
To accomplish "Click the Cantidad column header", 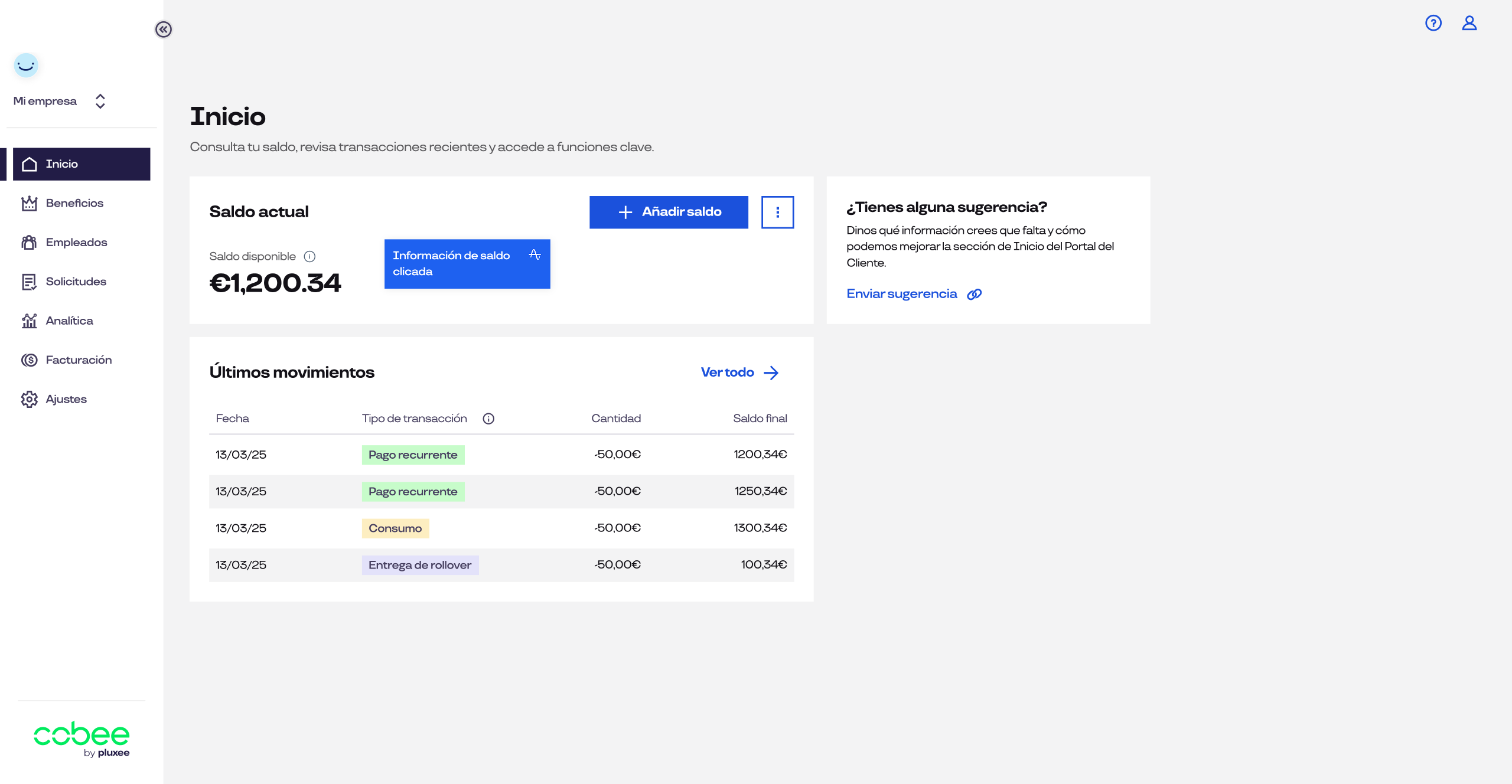I will coord(616,419).
